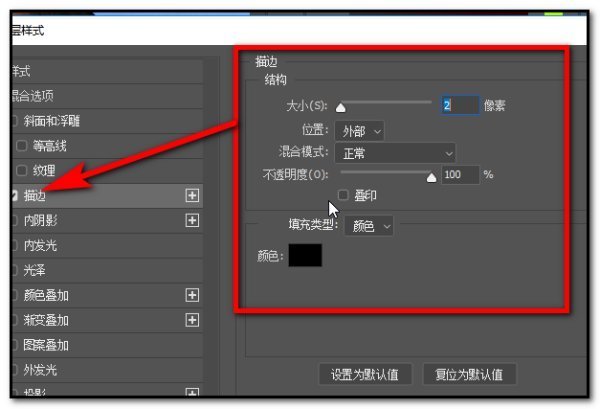This screenshot has height=409, width=600.
Task: Open the 位置 dropdown showing 外部
Action: coord(361,131)
